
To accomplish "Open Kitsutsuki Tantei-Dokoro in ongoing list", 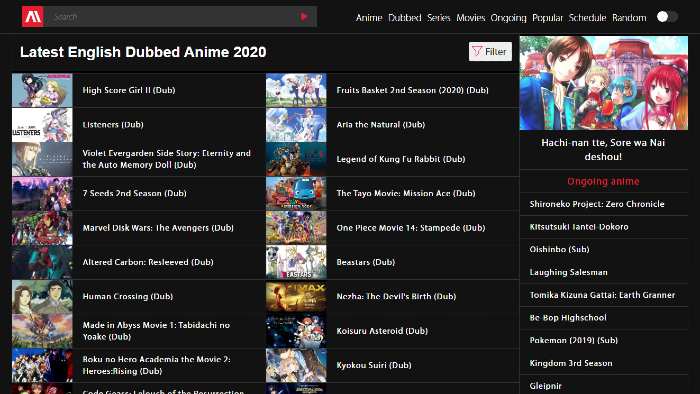I will 579,227.
